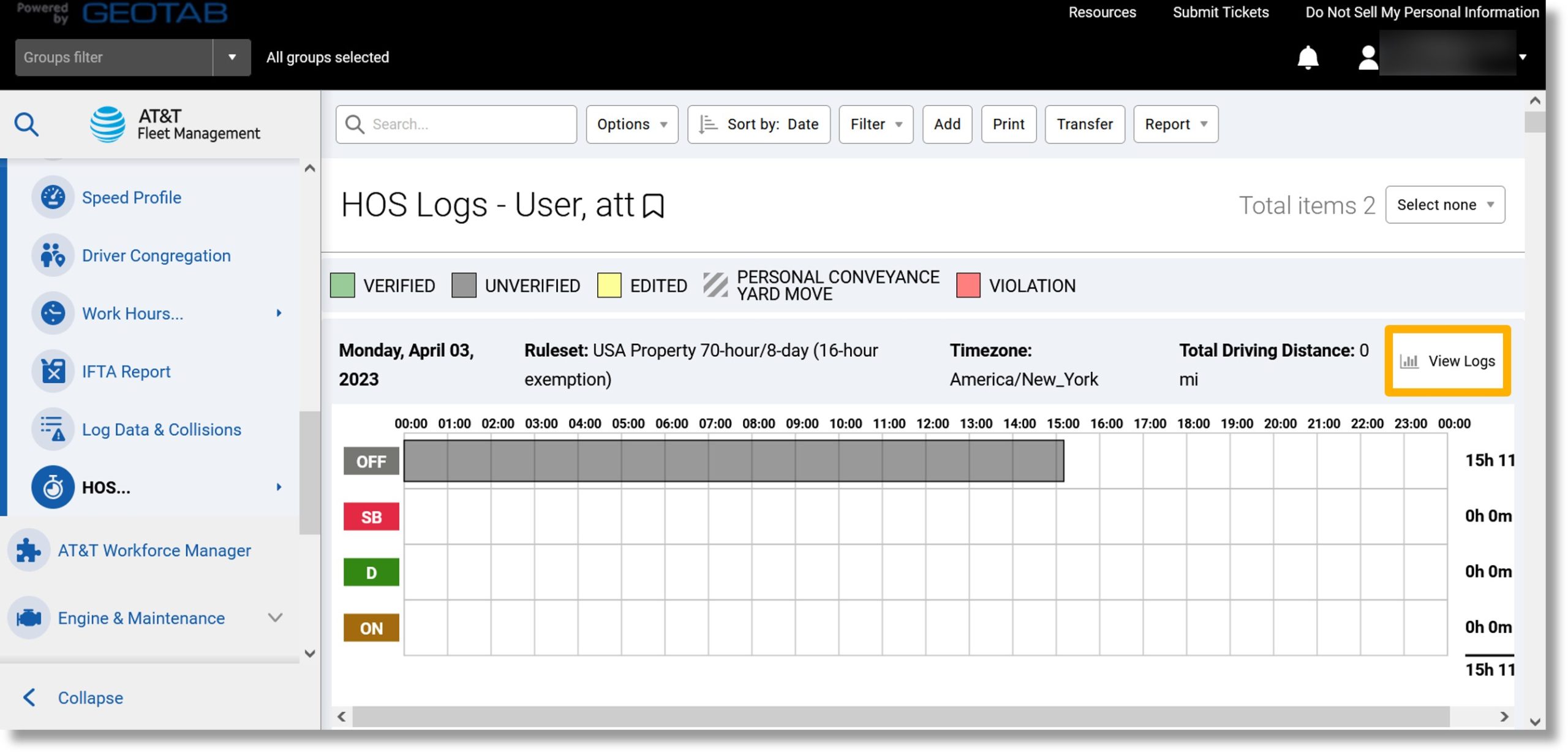Open the Submit Tickets link
The height and width of the screenshot is (752, 1568).
1221,12
